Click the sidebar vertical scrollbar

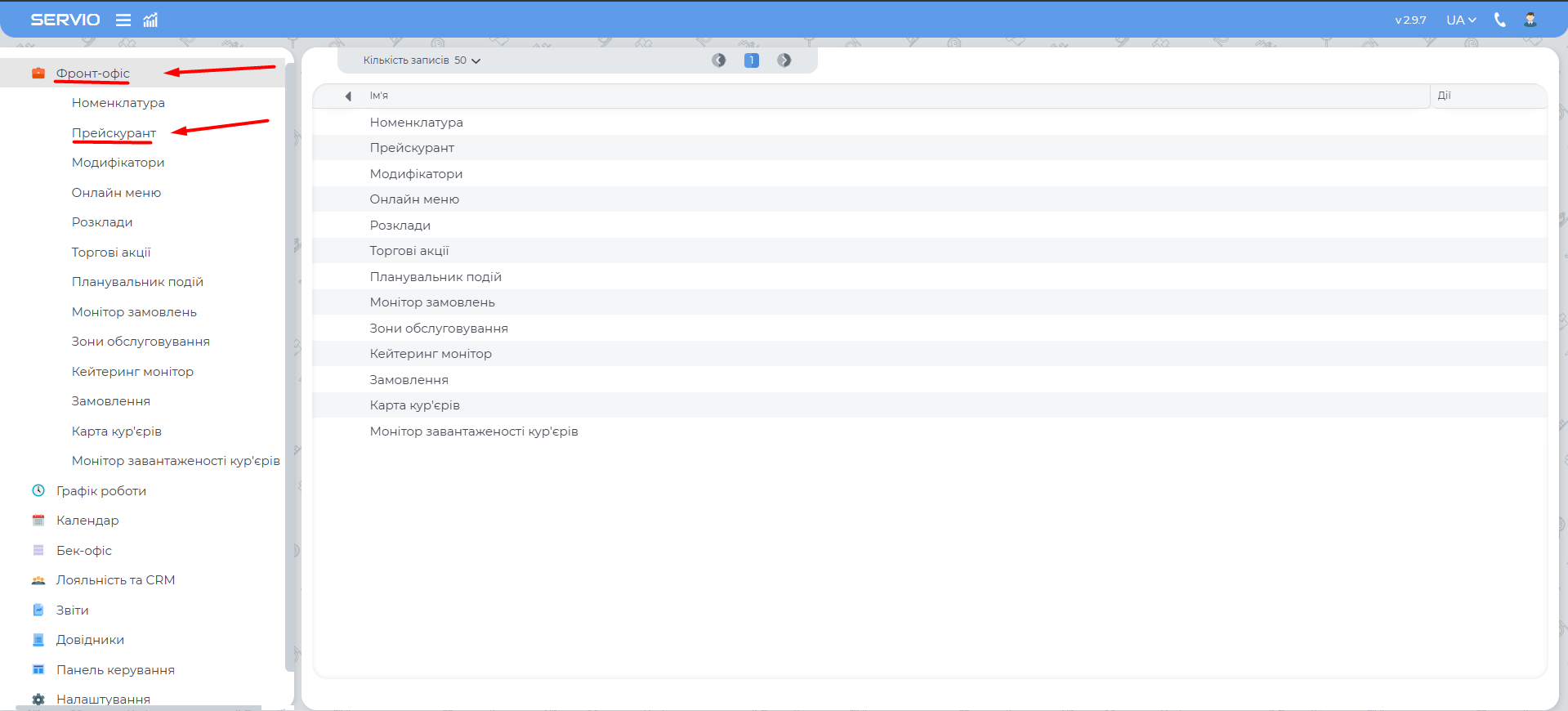(x=289, y=368)
